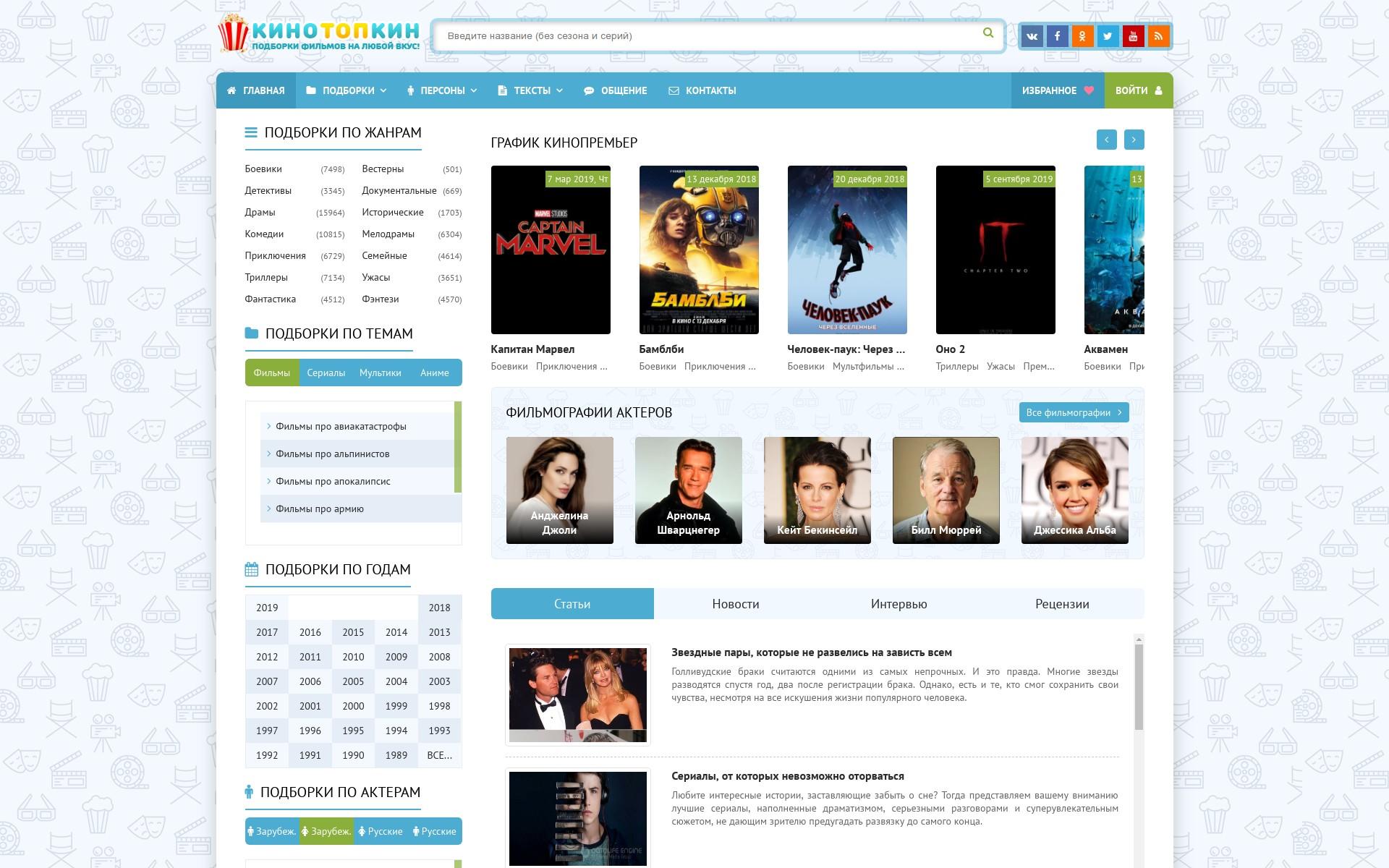
Task: Open Избранное favorites
Action: pos(1058,90)
